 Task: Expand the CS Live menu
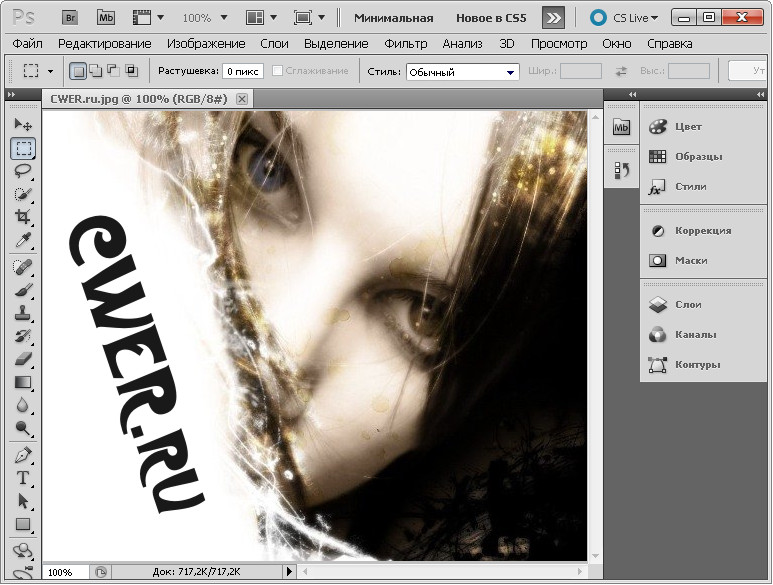pyautogui.click(x=625, y=18)
